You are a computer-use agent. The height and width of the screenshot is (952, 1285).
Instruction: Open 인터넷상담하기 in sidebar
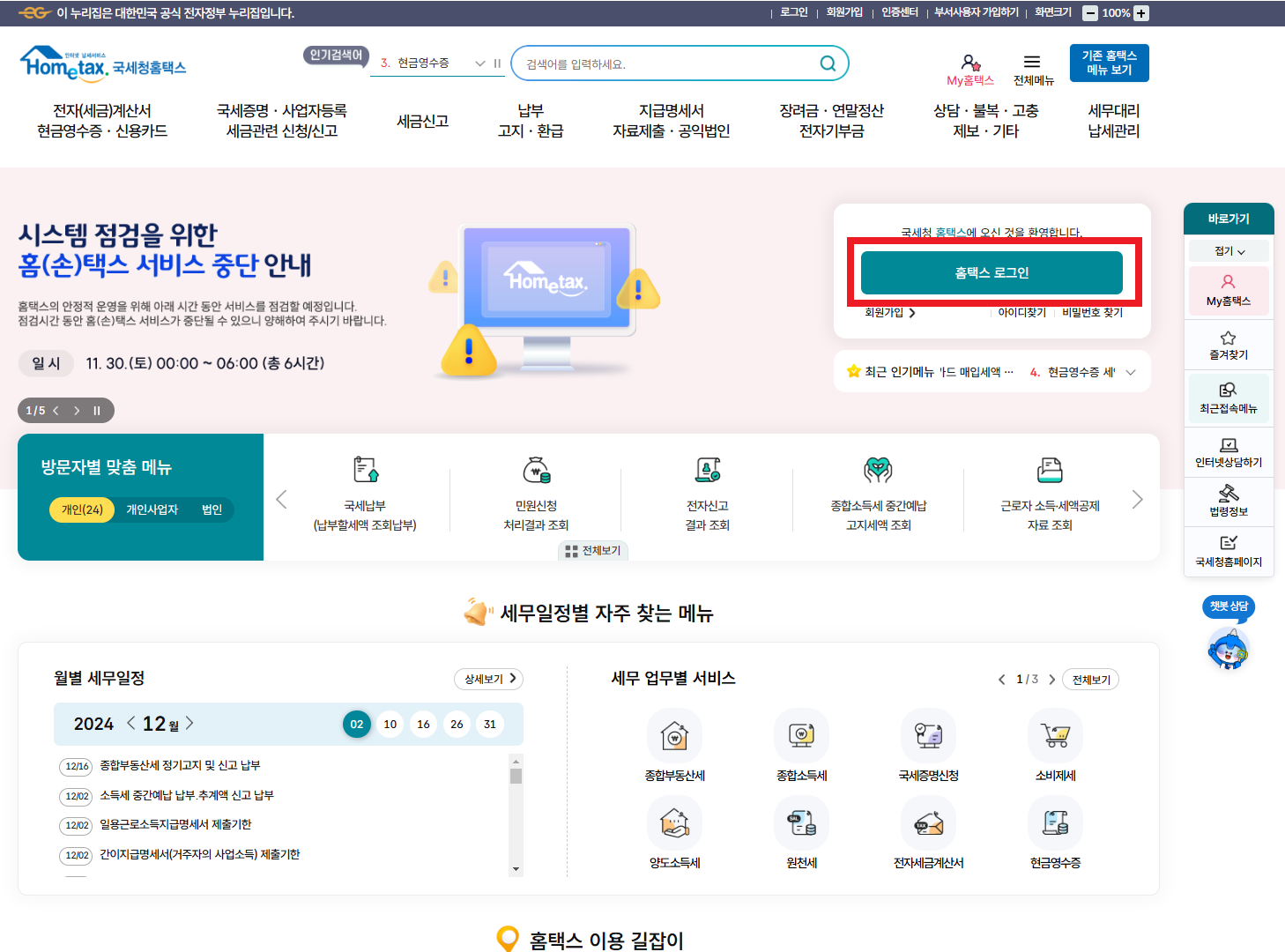coord(1229,452)
